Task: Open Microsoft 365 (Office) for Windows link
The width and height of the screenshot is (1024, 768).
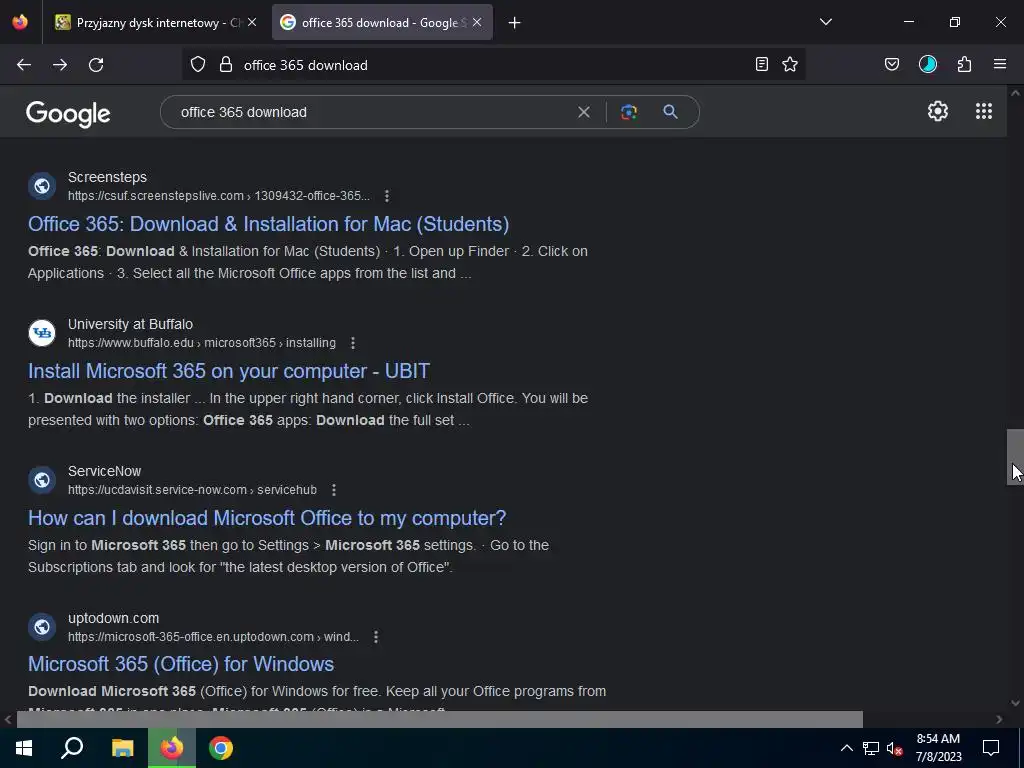Action: (181, 664)
